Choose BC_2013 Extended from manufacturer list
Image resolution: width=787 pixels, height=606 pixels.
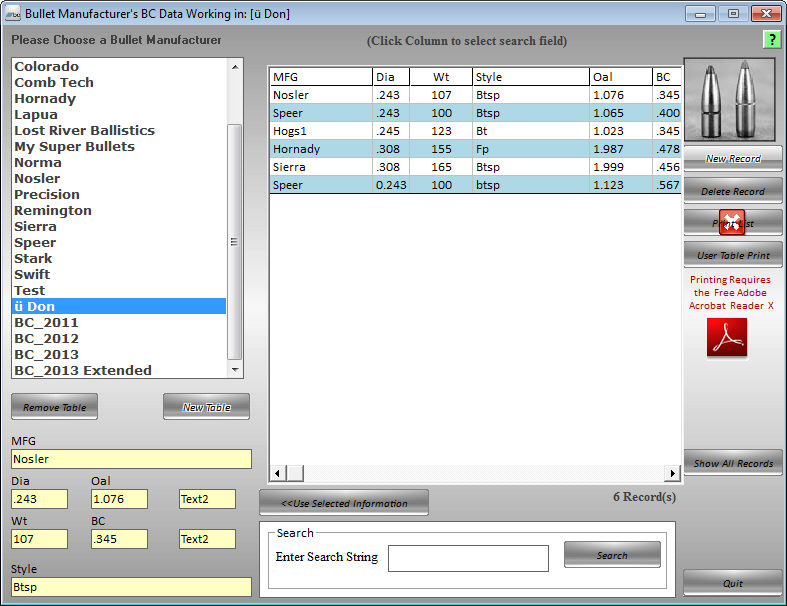tap(83, 371)
